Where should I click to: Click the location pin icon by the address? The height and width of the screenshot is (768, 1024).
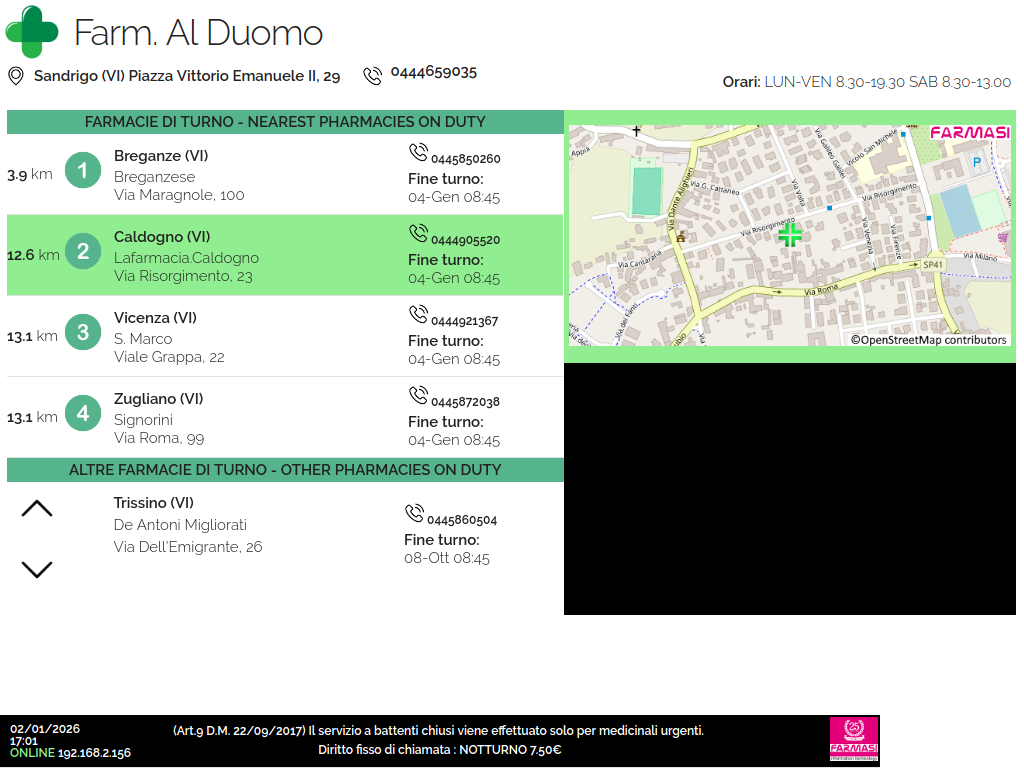16,76
